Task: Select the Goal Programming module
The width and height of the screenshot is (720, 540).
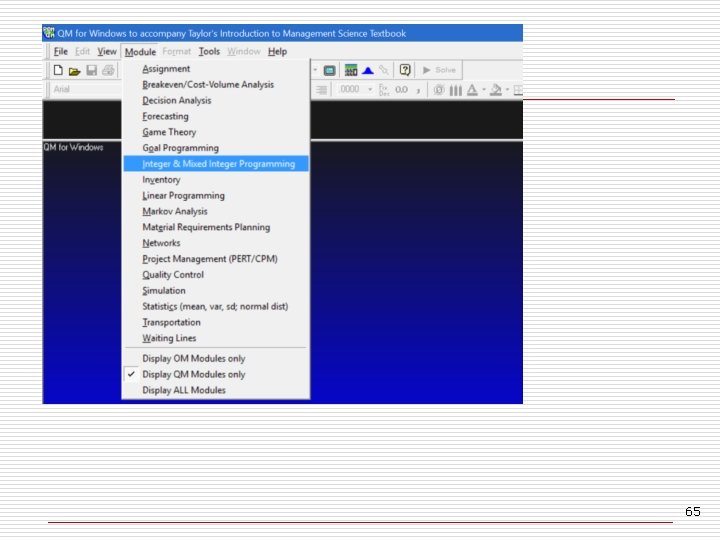Action: (216, 148)
